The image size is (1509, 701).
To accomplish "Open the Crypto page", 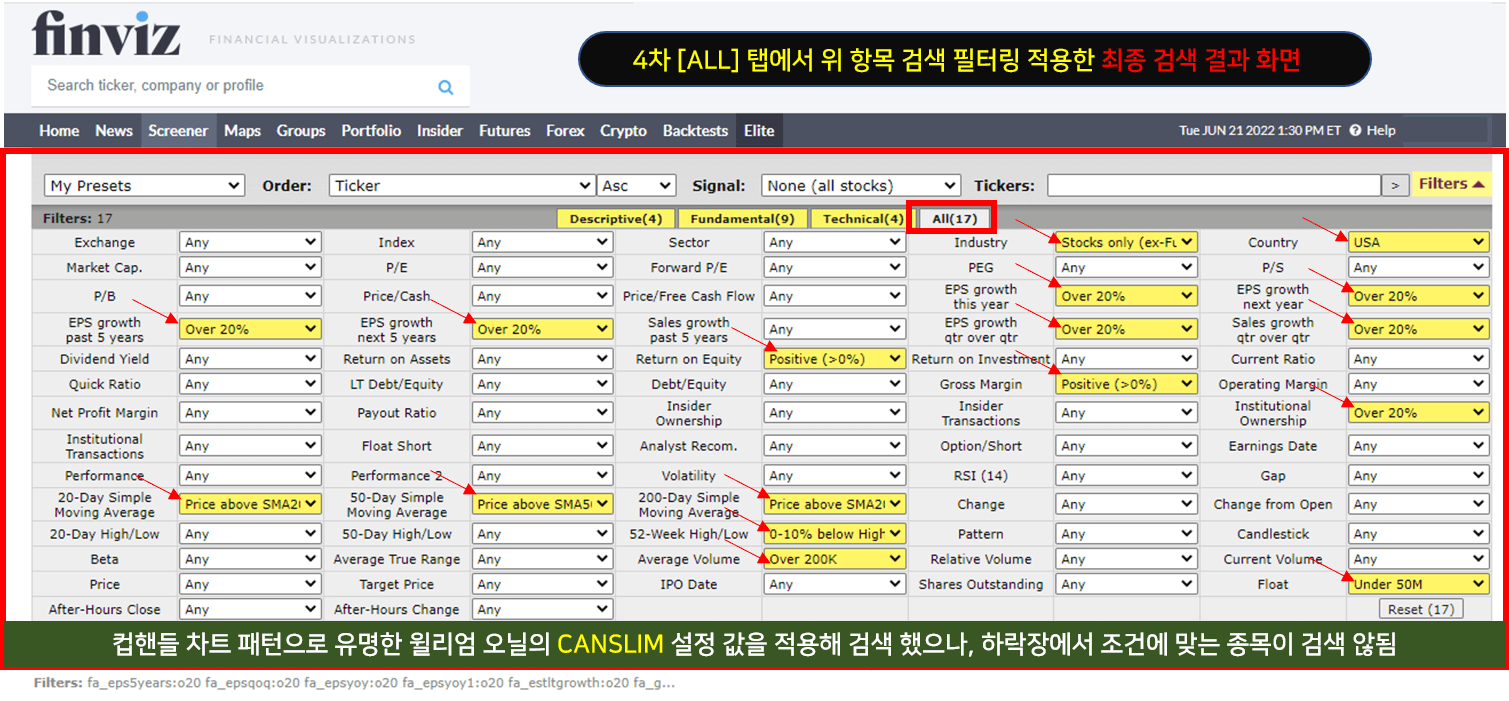I will pos(623,131).
